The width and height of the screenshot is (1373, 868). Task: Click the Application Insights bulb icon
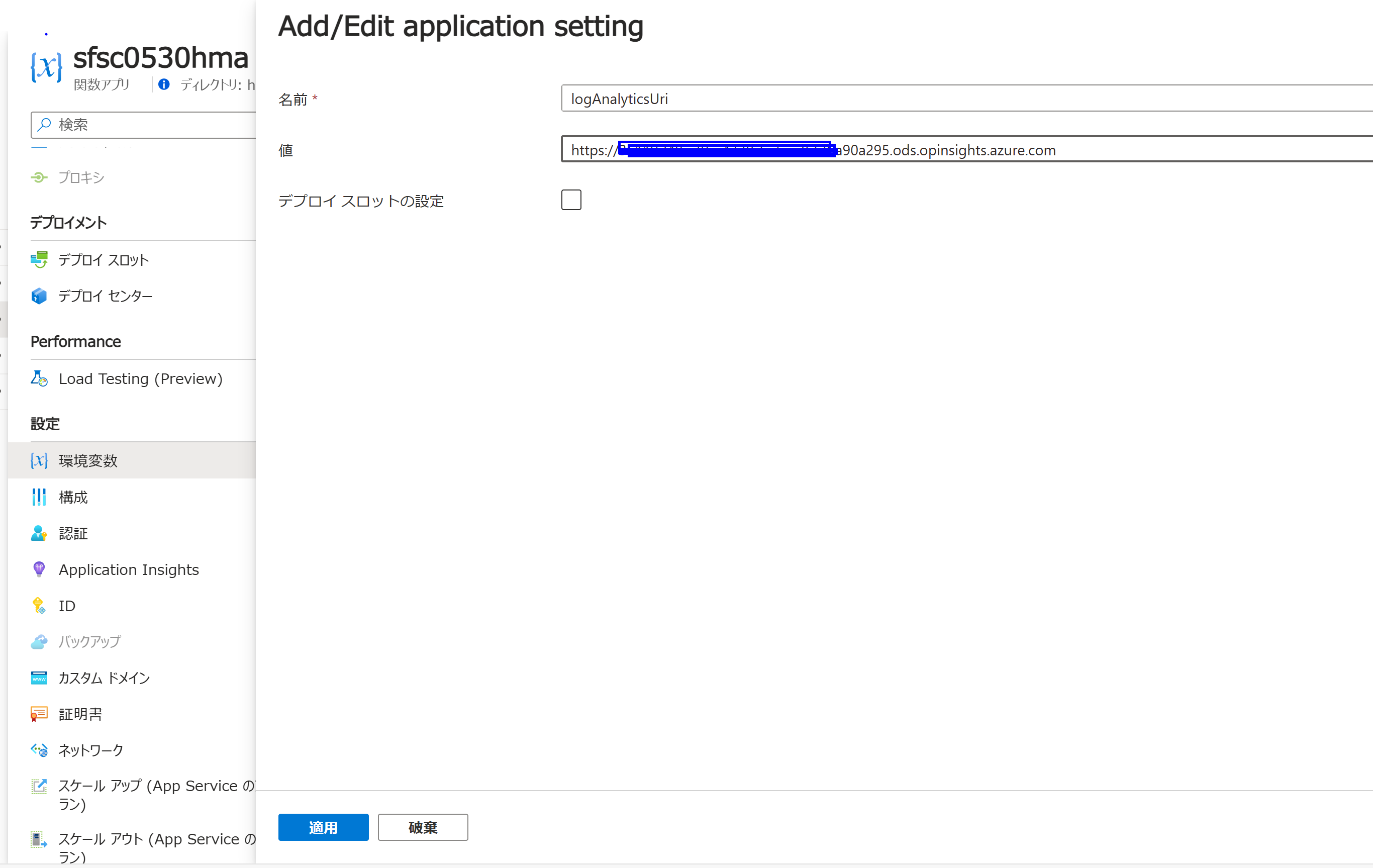click(x=39, y=569)
